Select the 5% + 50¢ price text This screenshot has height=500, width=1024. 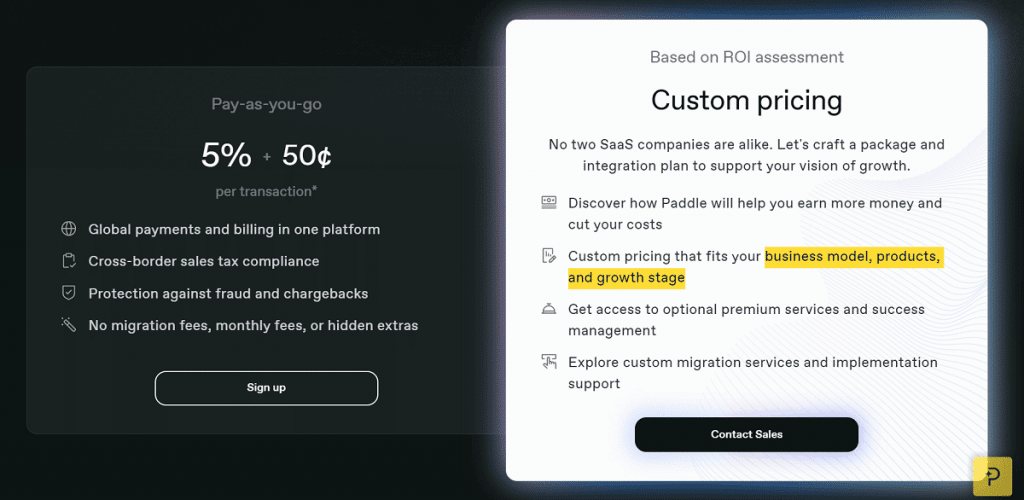(266, 155)
